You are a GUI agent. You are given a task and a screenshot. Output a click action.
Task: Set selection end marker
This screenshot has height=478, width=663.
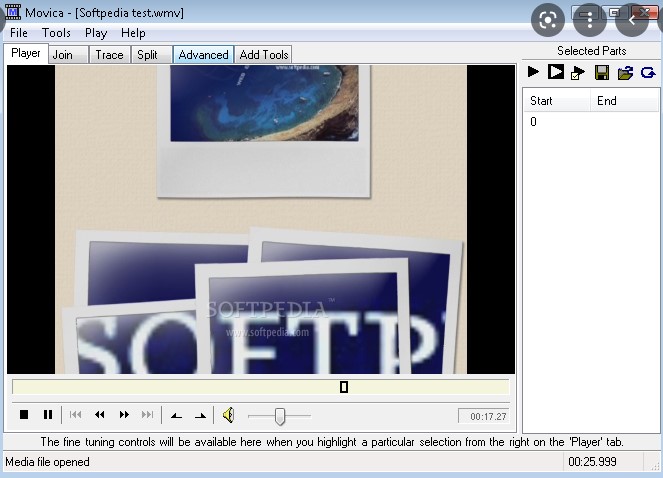pyautogui.click(x=200, y=416)
